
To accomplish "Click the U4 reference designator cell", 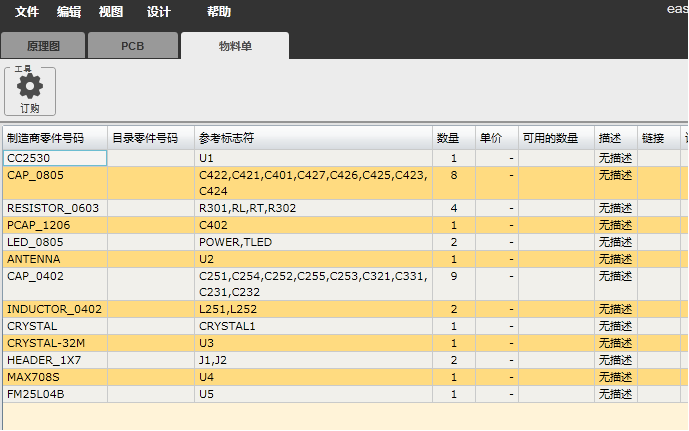I will point(313,377).
